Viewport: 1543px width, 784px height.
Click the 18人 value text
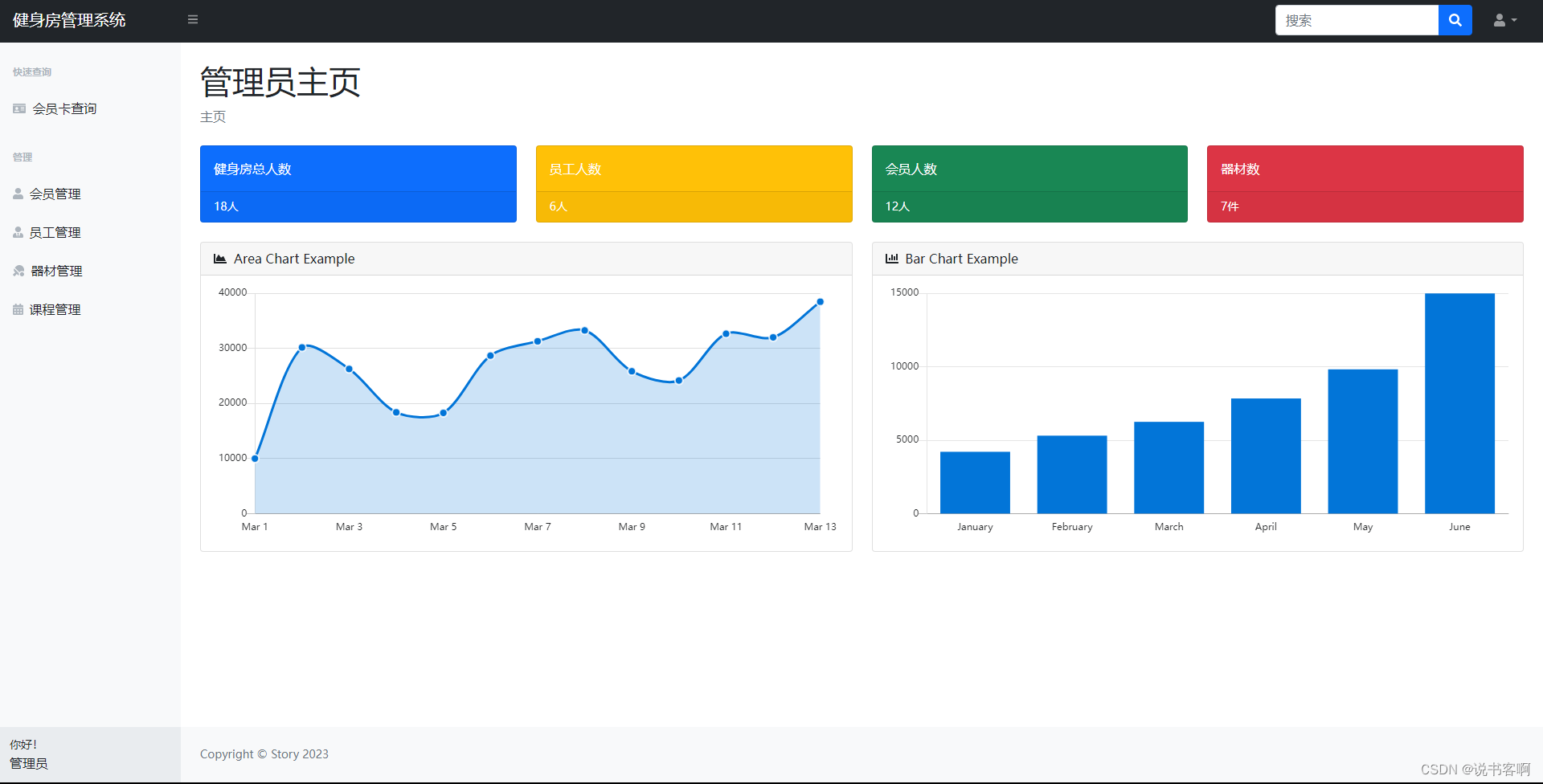[x=227, y=206]
